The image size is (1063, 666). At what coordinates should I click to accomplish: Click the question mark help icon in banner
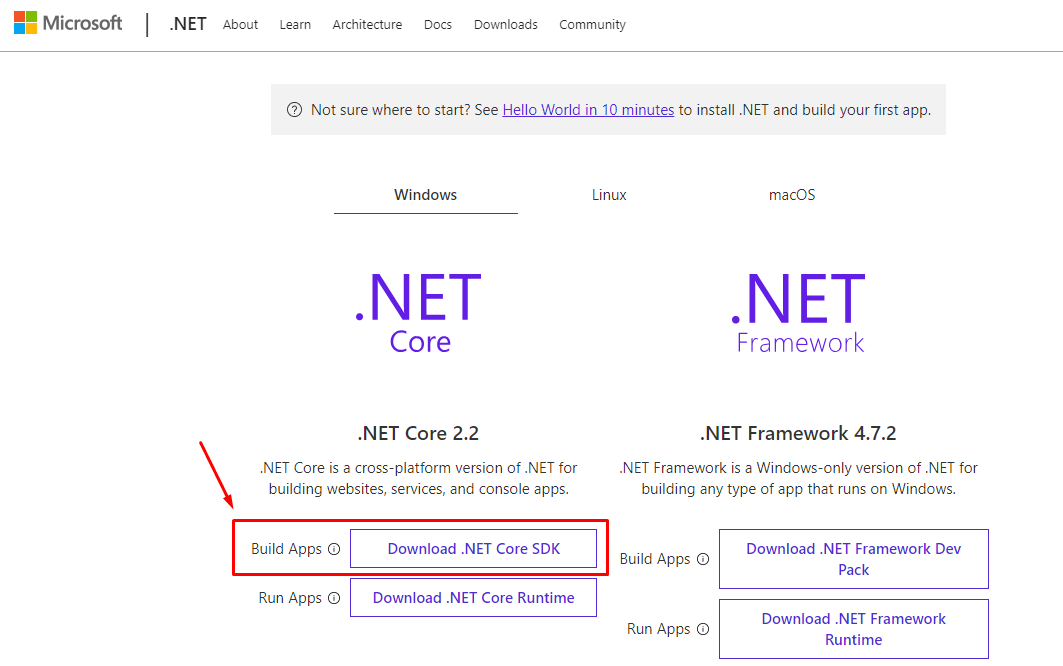click(x=294, y=109)
